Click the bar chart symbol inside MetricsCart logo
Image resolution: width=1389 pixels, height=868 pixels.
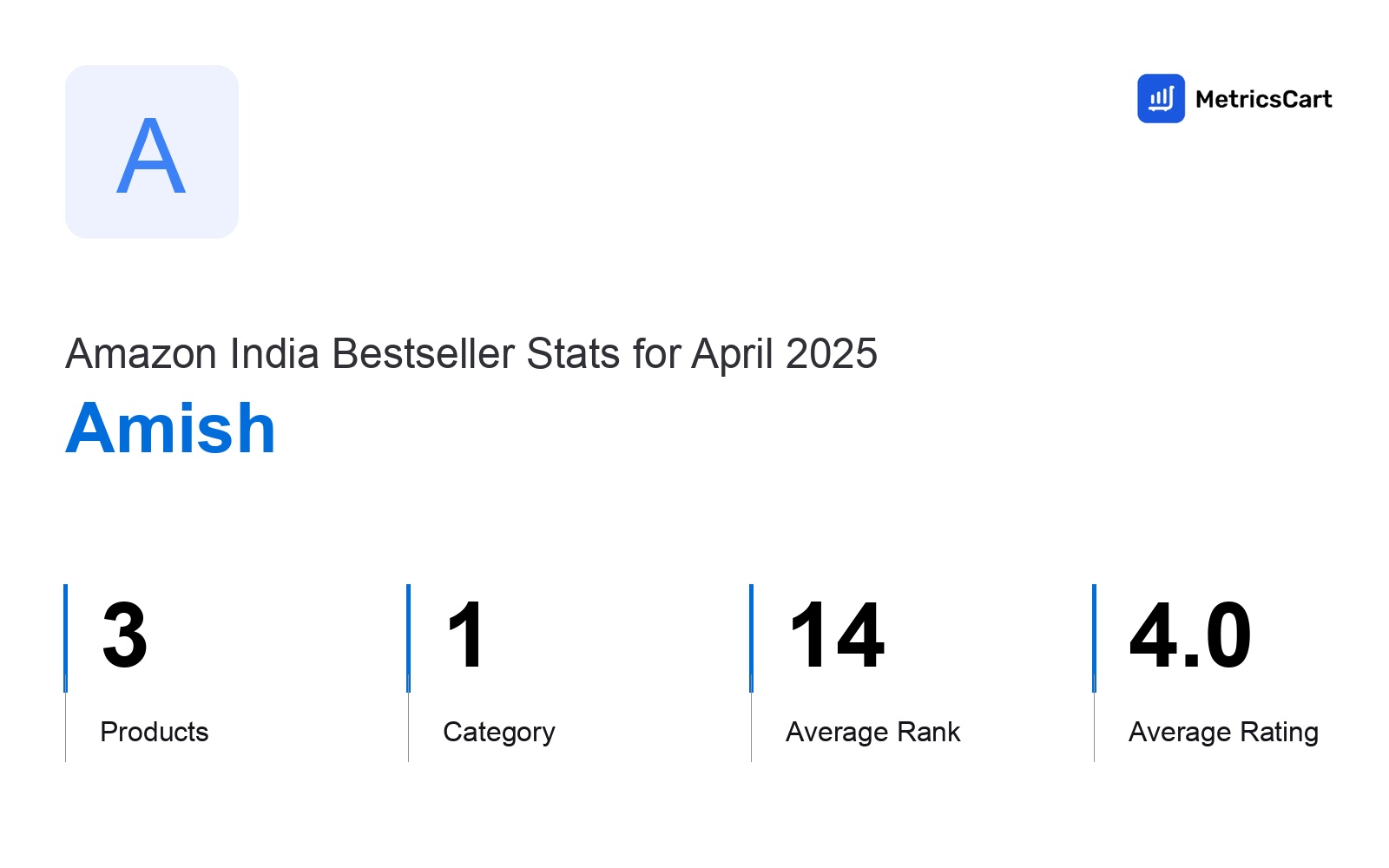[x=1161, y=98]
